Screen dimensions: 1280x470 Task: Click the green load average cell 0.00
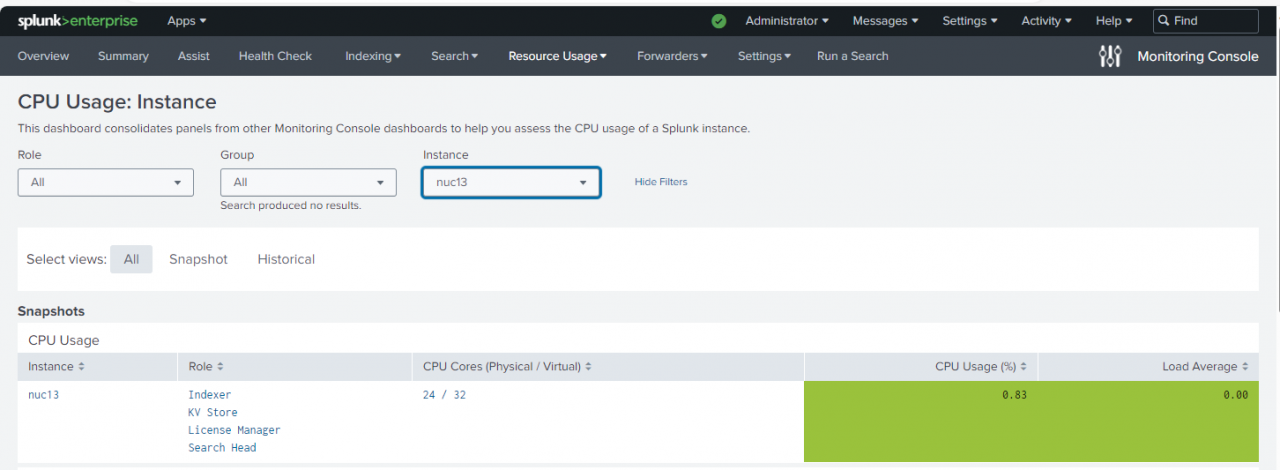[1149, 421]
